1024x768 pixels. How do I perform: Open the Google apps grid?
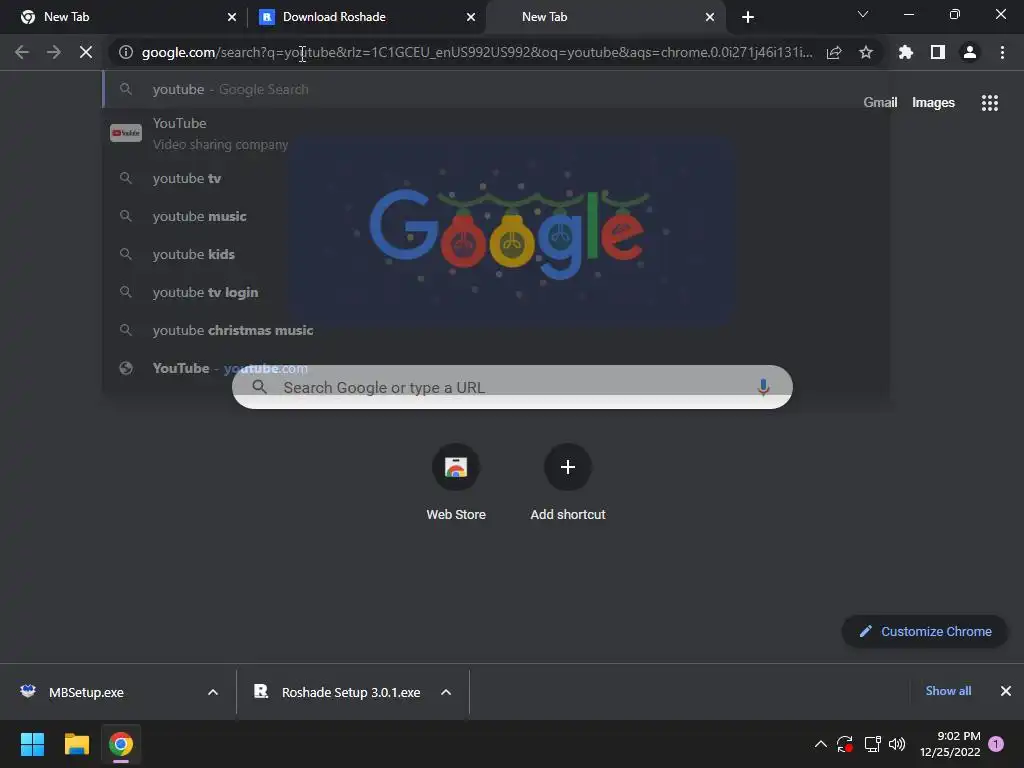pyautogui.click(x=989, y=103)
